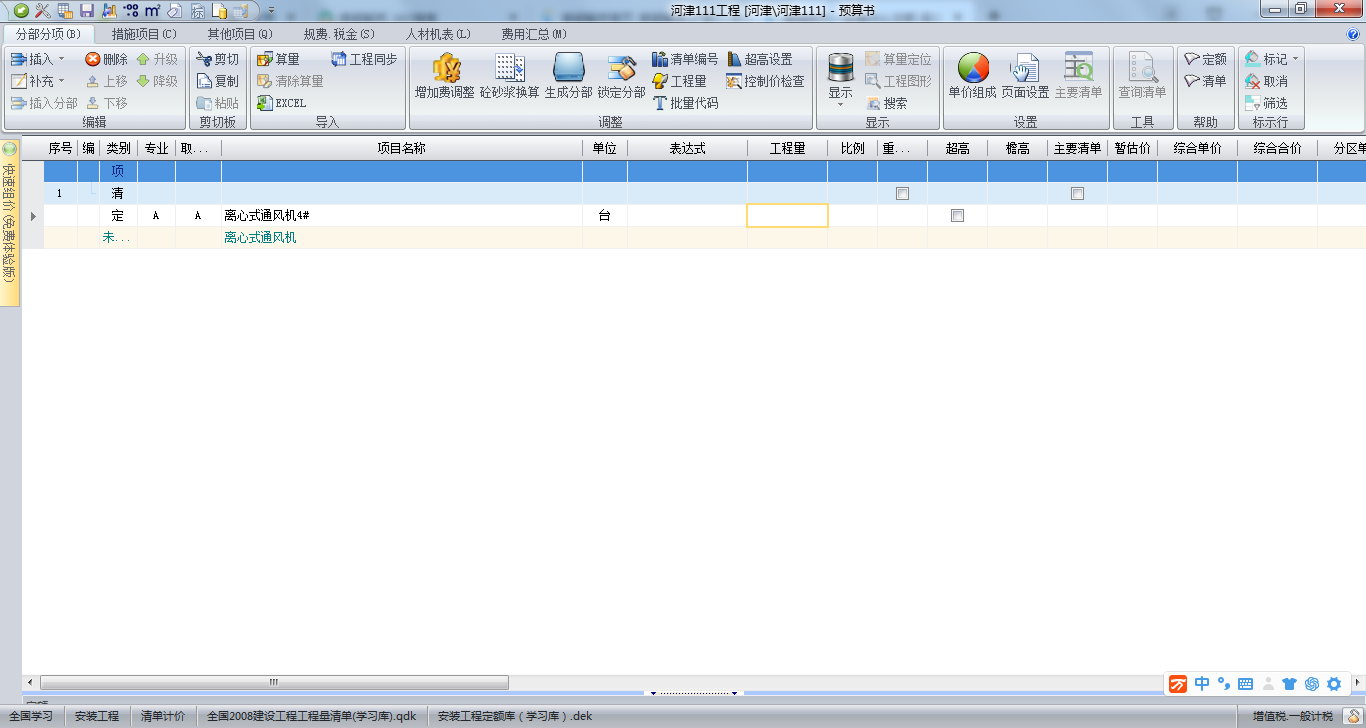
Task: Click 清单编号 numbering icon
Action: tap(685, 59)
